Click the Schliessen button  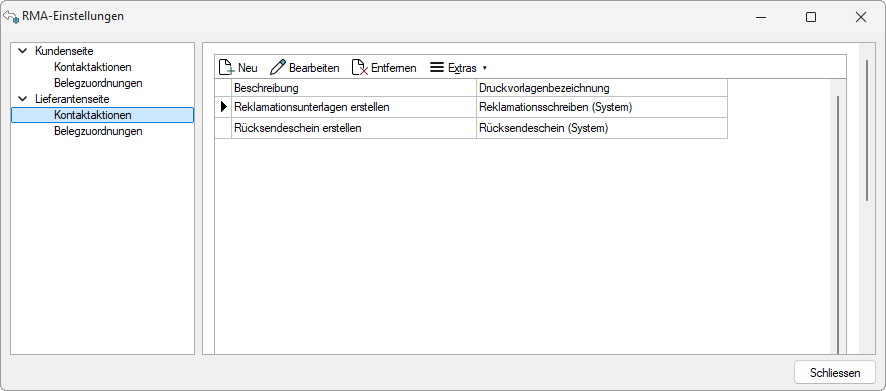click(835, 373)
